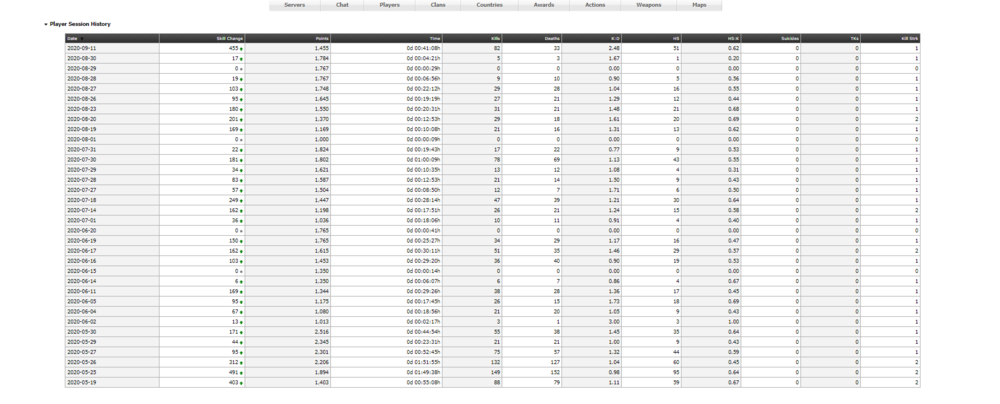Sort table by Date column header
Screen dimensions: 1000x404
coord(72,38)
